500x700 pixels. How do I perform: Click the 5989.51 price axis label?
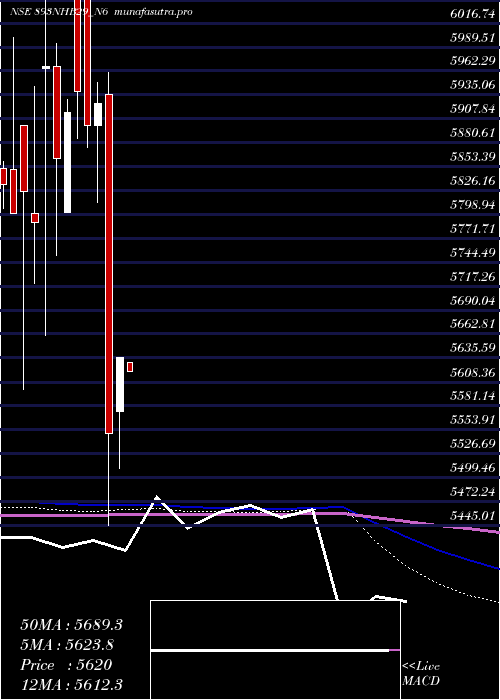473,38
